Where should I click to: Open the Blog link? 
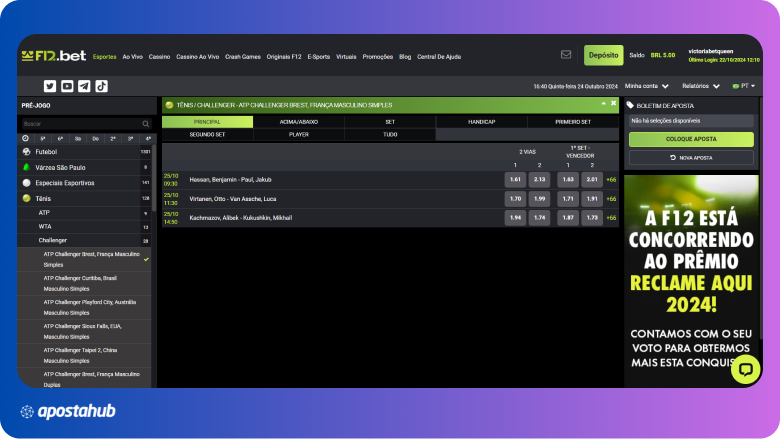(405, 57)
